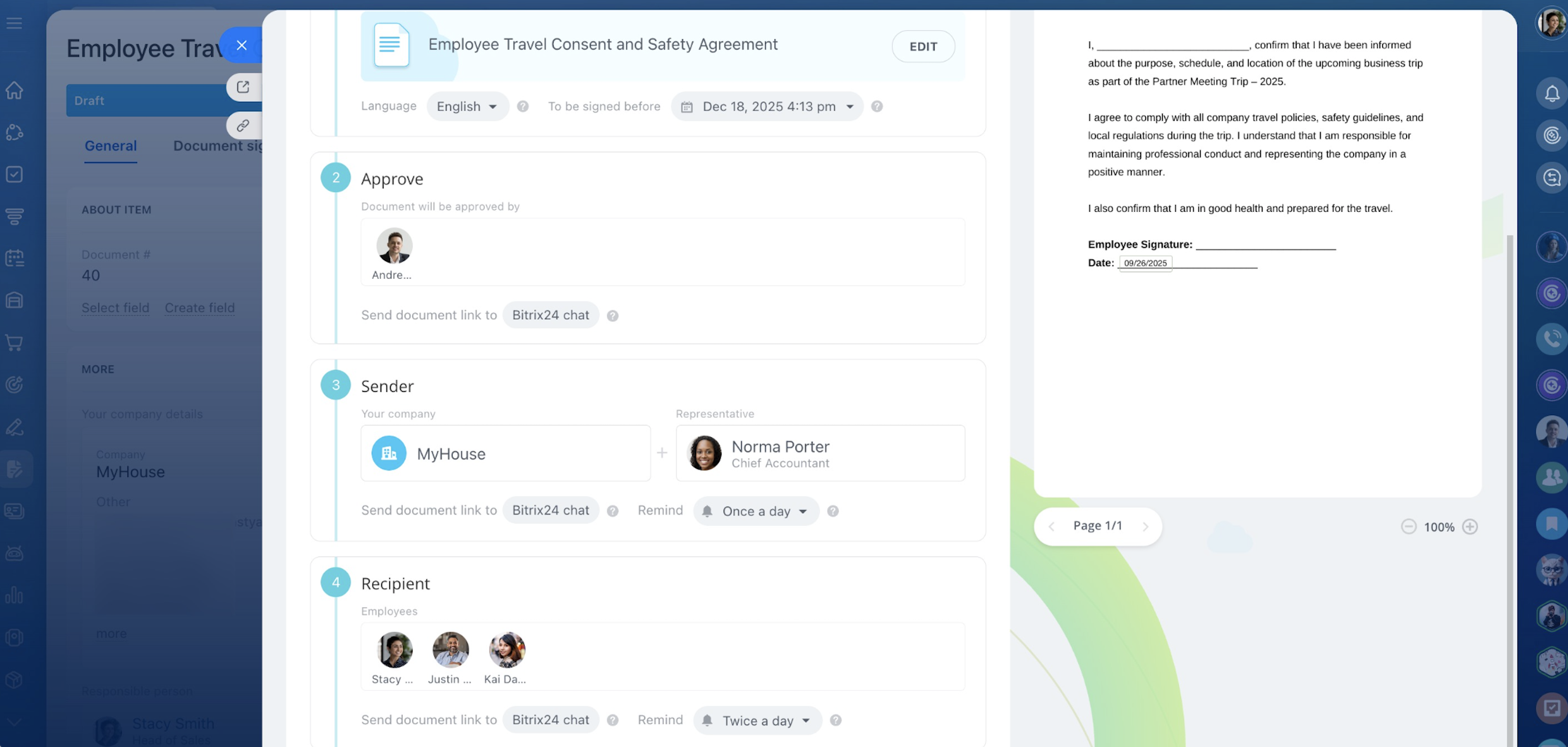Image resolution: width=1568 pixels, height=747 pixels.
Task: Click the notifications bell icon
Action: (1552, 94)
